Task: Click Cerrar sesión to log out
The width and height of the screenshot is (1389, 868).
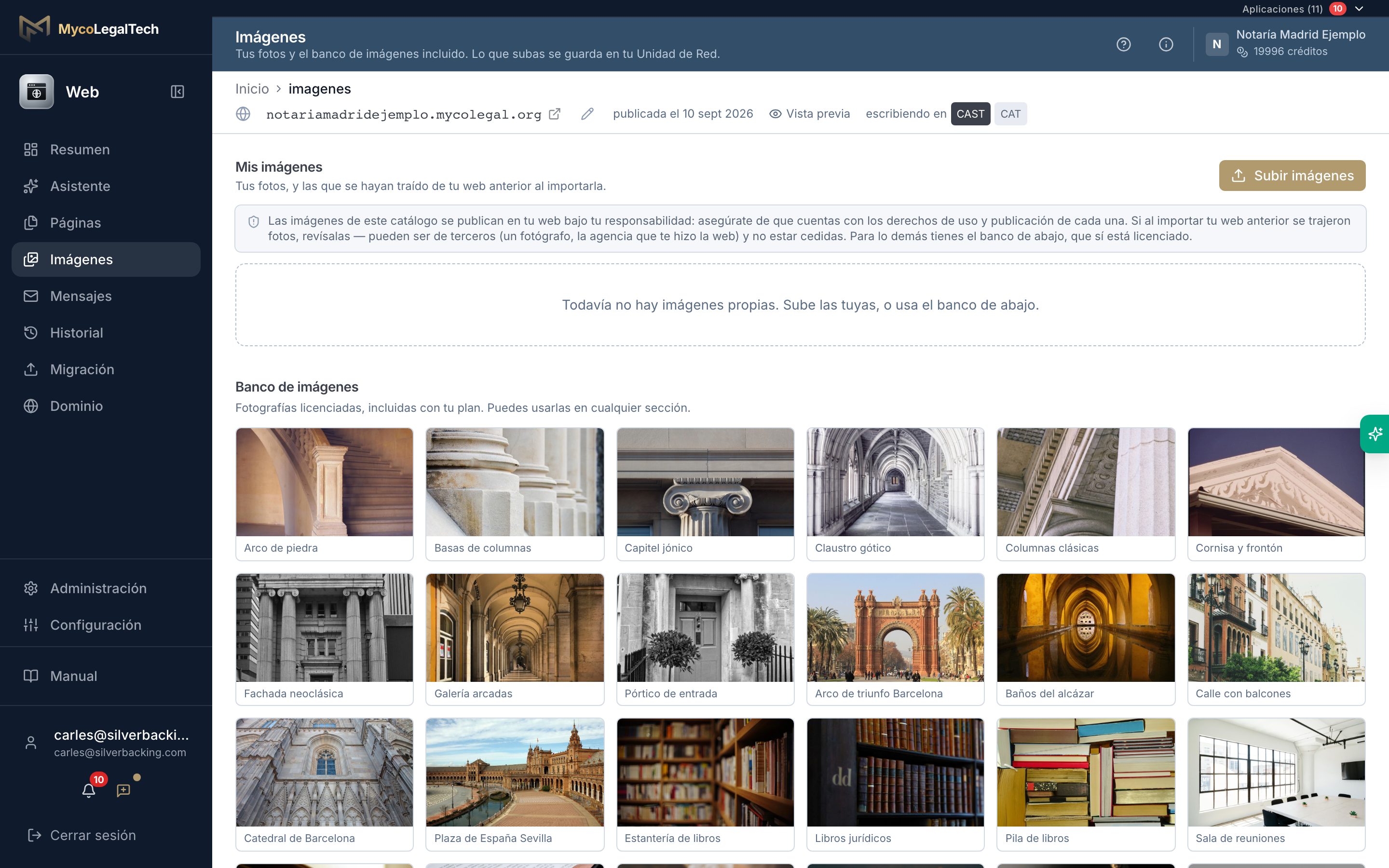Action: click(82, 835)
